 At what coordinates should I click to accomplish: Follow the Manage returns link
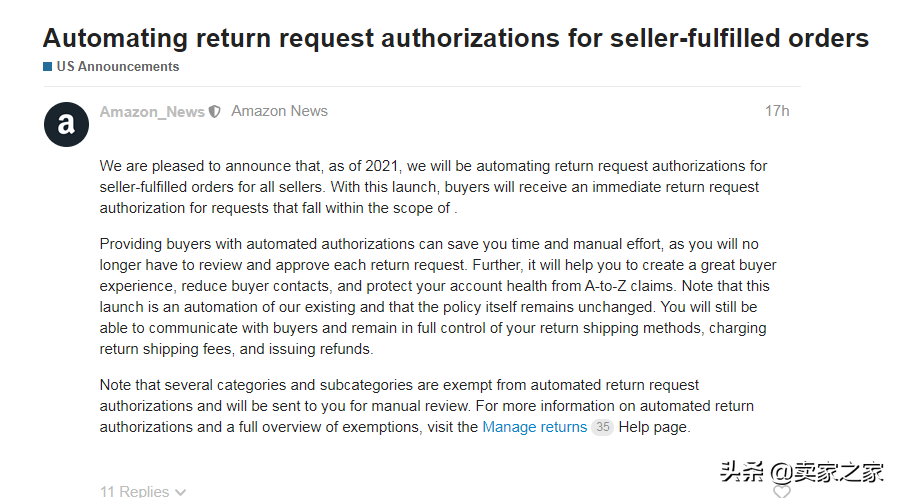point(534,427)
